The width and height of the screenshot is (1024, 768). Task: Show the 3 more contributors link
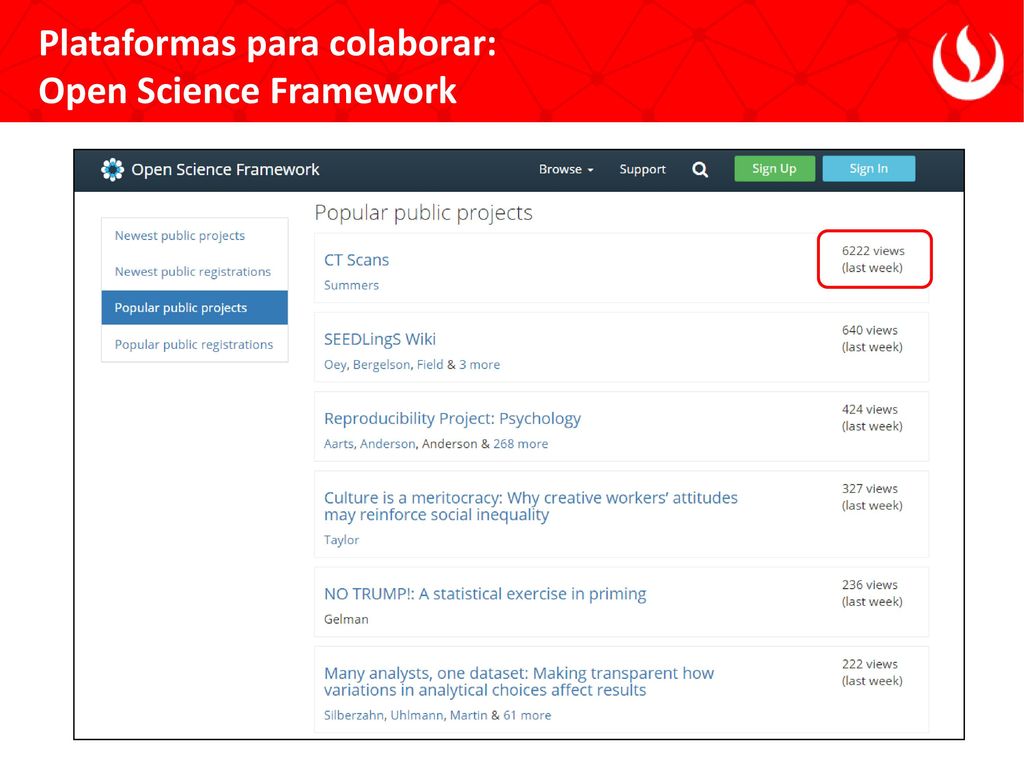click(479, 364)
